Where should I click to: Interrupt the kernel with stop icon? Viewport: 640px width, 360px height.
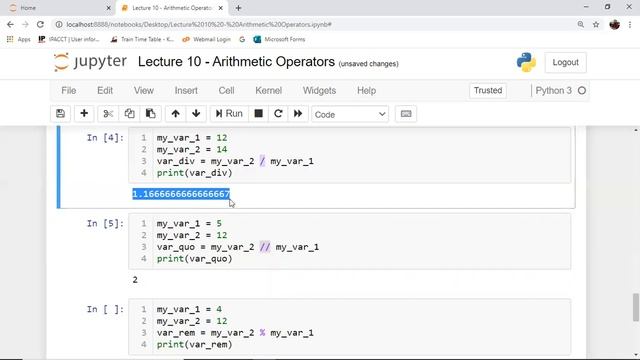click(x=258, y=114)
